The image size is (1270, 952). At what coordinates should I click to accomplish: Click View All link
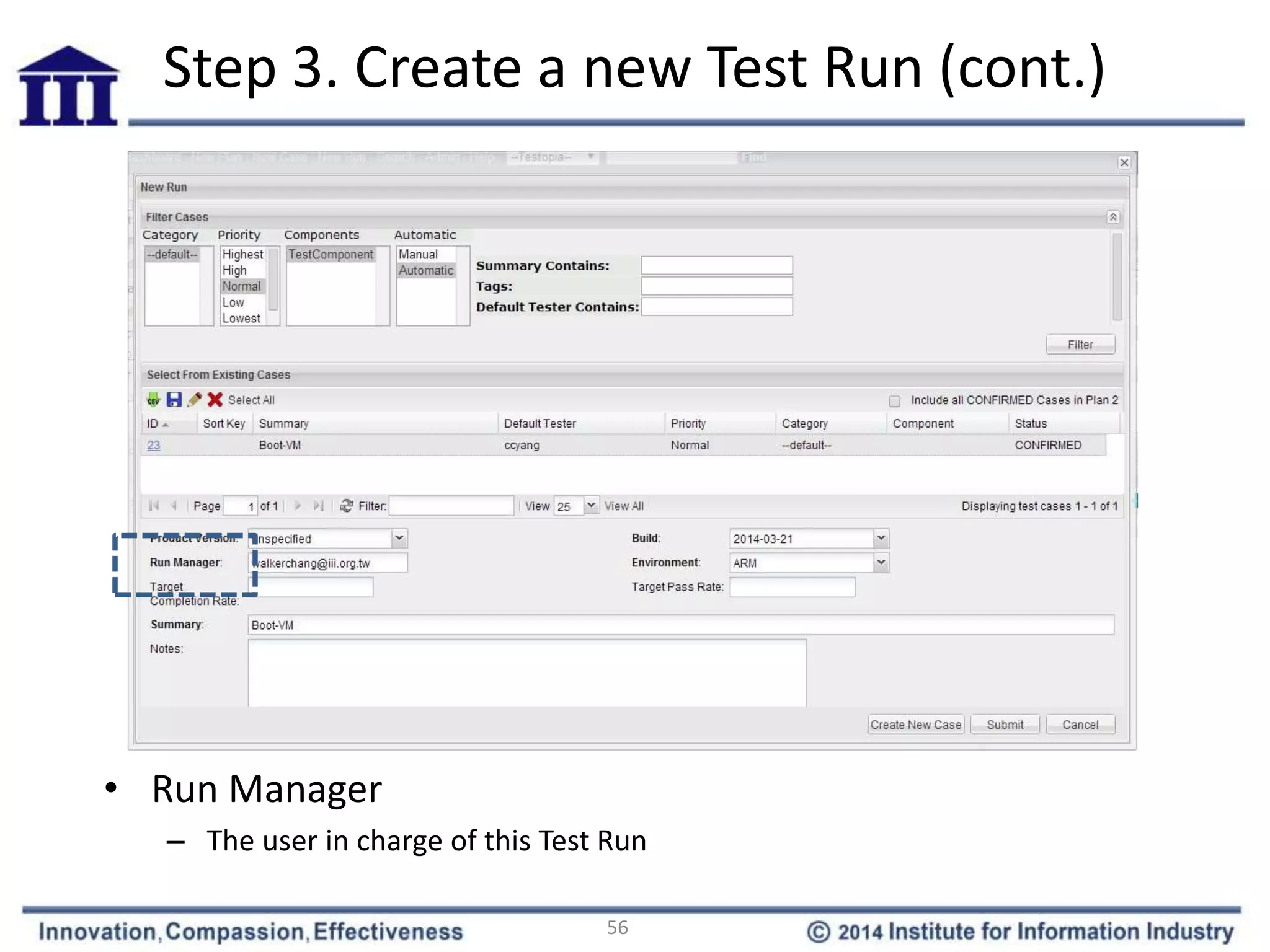pos(624,506)
